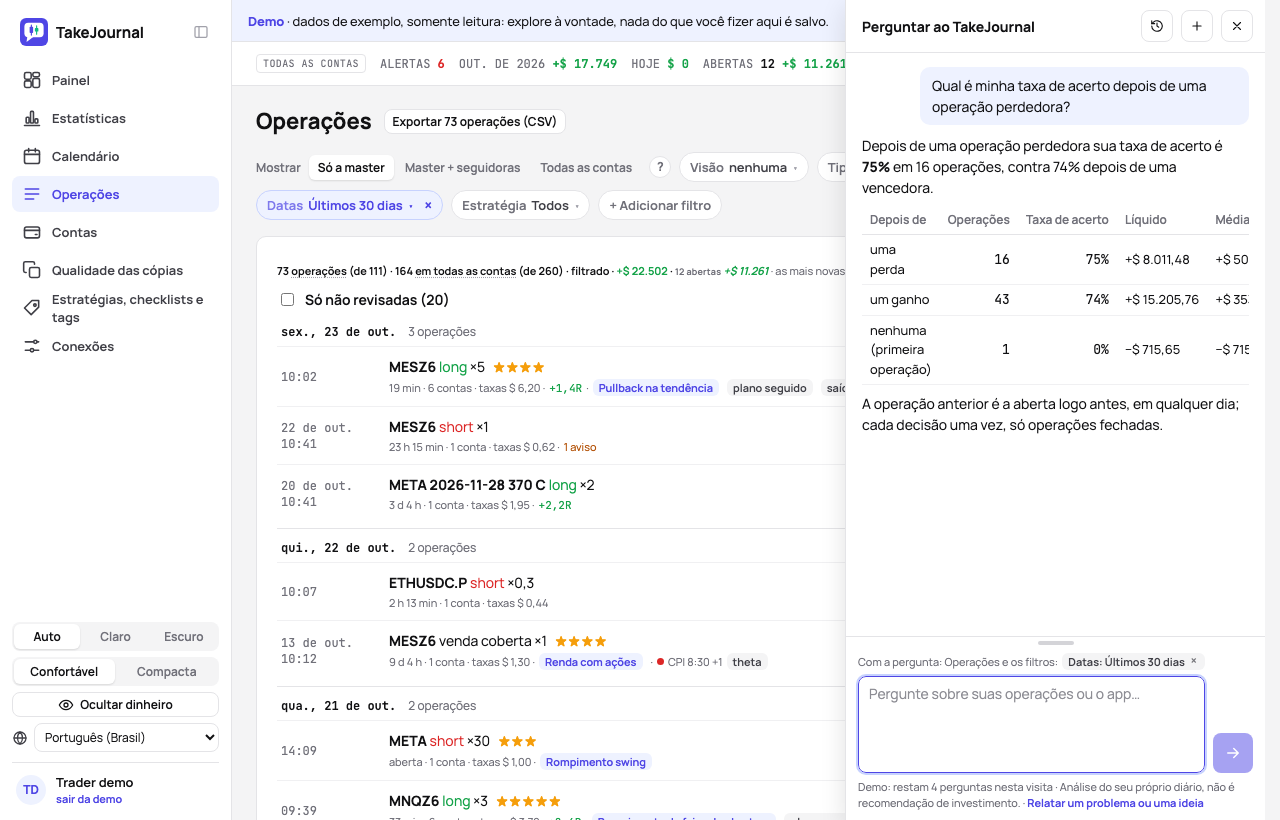Open the Visão nenhuma dropdown
This screenshot has height=820, width=1280.
744,167
